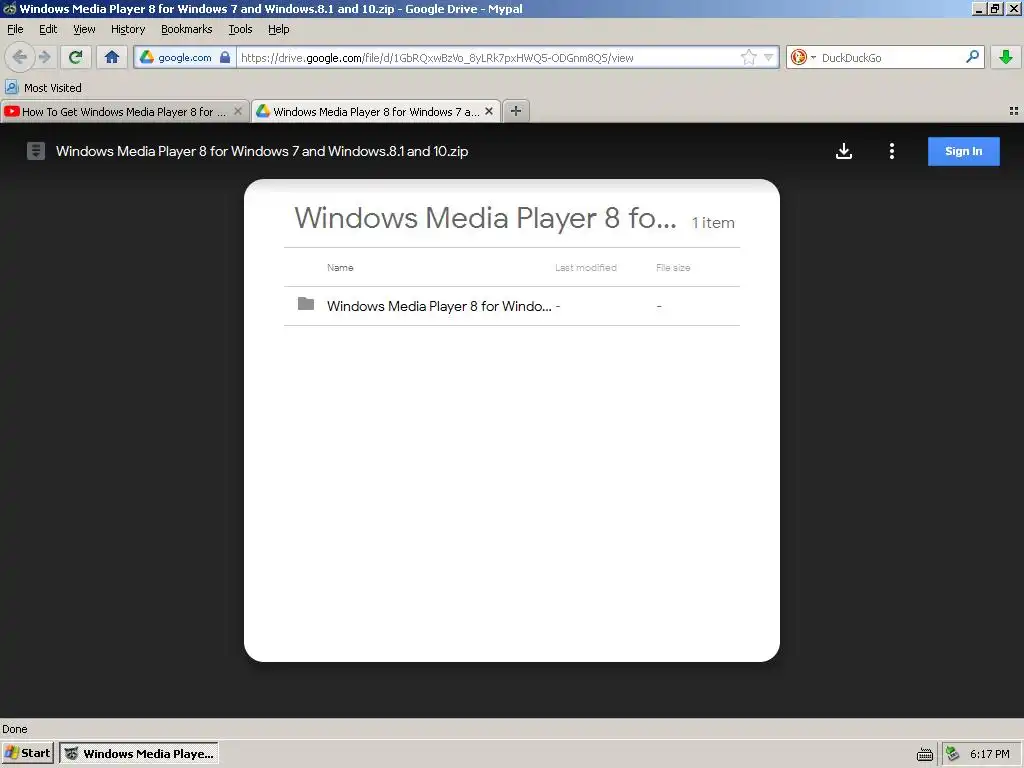Click in the DuckDuckGo search field
The width and height of the screenshot is (1024, 768).
891,57
